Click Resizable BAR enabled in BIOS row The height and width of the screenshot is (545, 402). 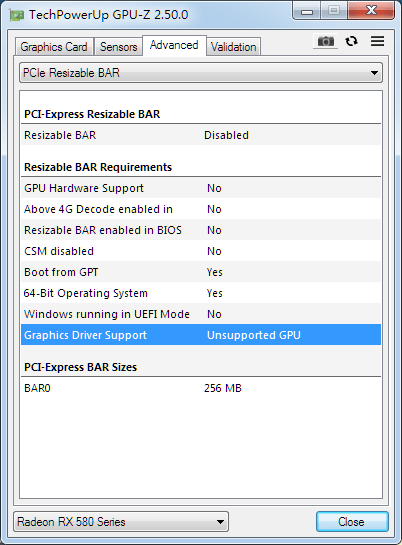point(201,230)
